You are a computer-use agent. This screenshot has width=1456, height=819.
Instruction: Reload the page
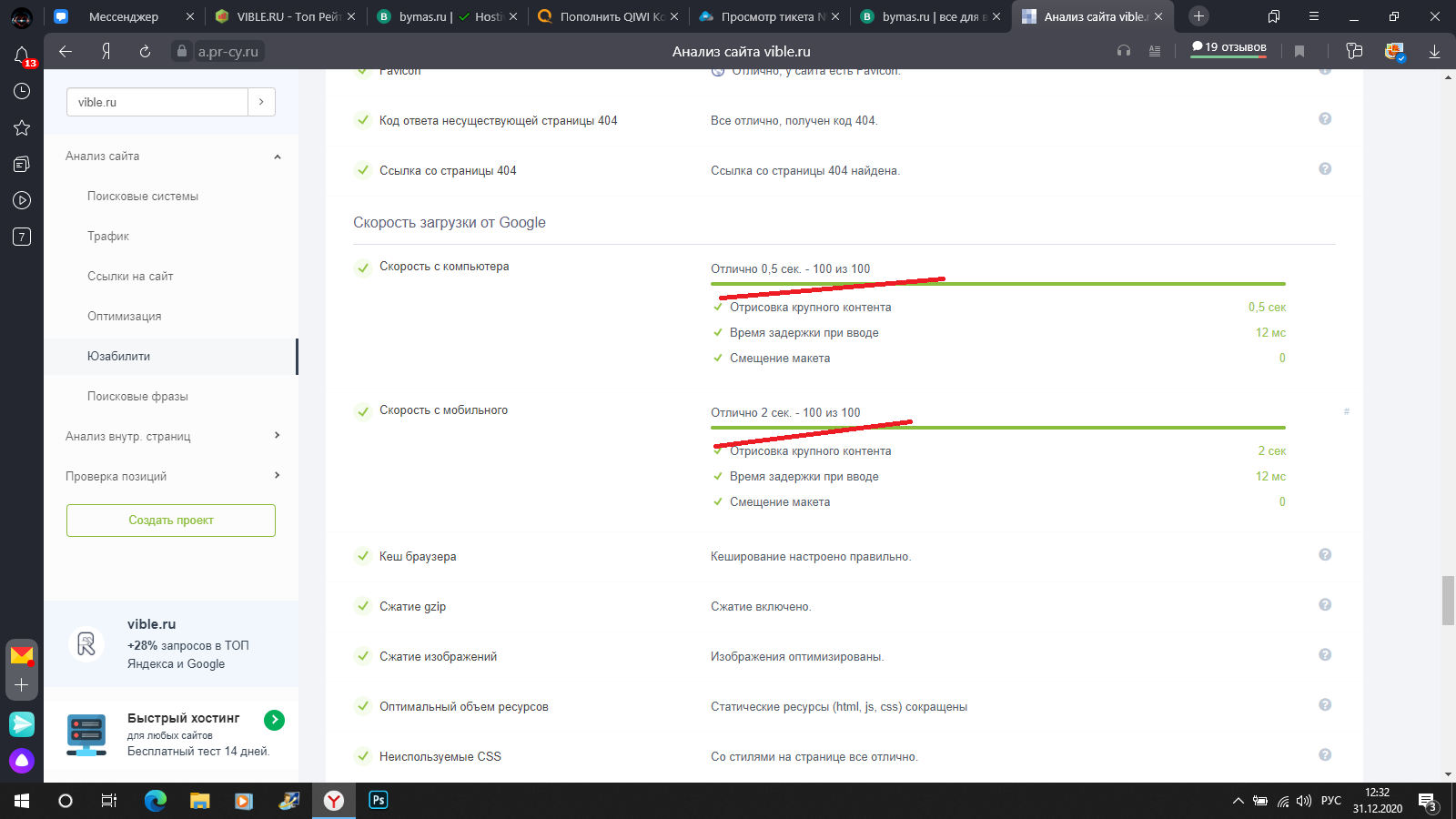(145, 52)
